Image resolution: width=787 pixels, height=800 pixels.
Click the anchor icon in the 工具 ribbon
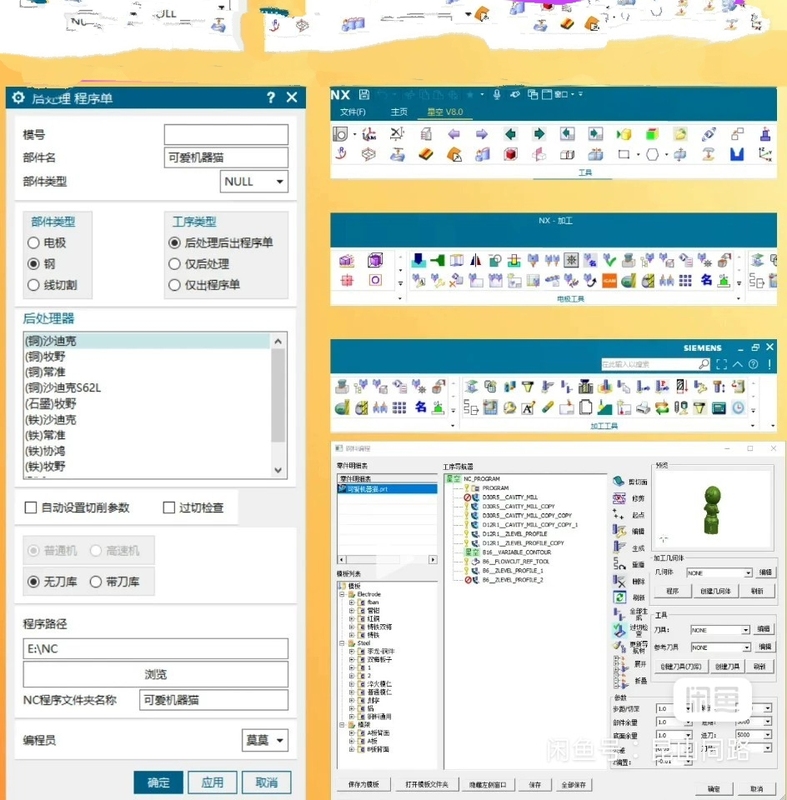tap(341, 154)
